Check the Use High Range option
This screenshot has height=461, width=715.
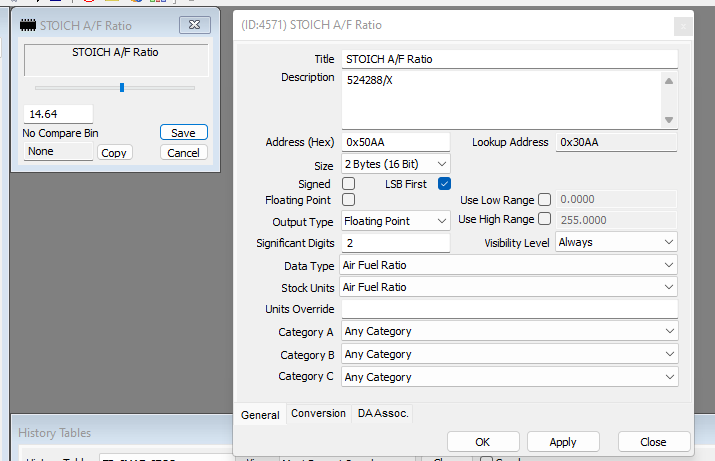[x=545, y=219]
